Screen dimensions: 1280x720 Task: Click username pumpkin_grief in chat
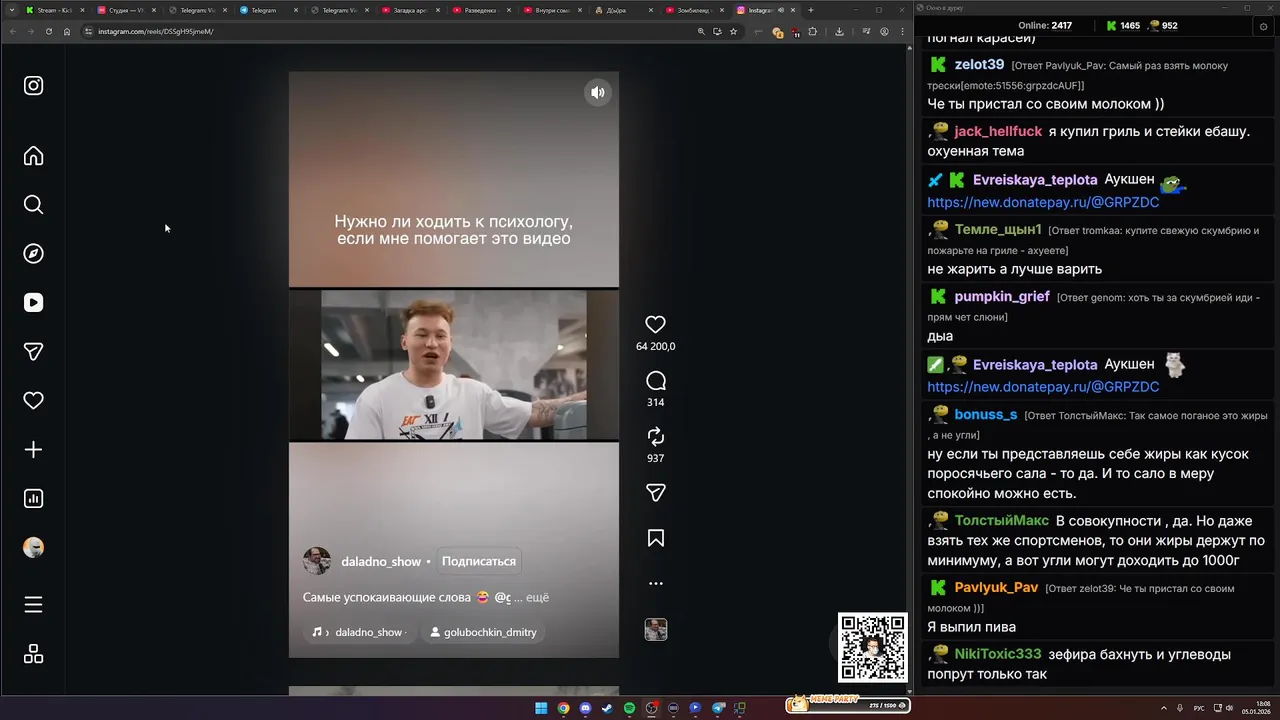pyautogui.click(x=1002, y=296)
